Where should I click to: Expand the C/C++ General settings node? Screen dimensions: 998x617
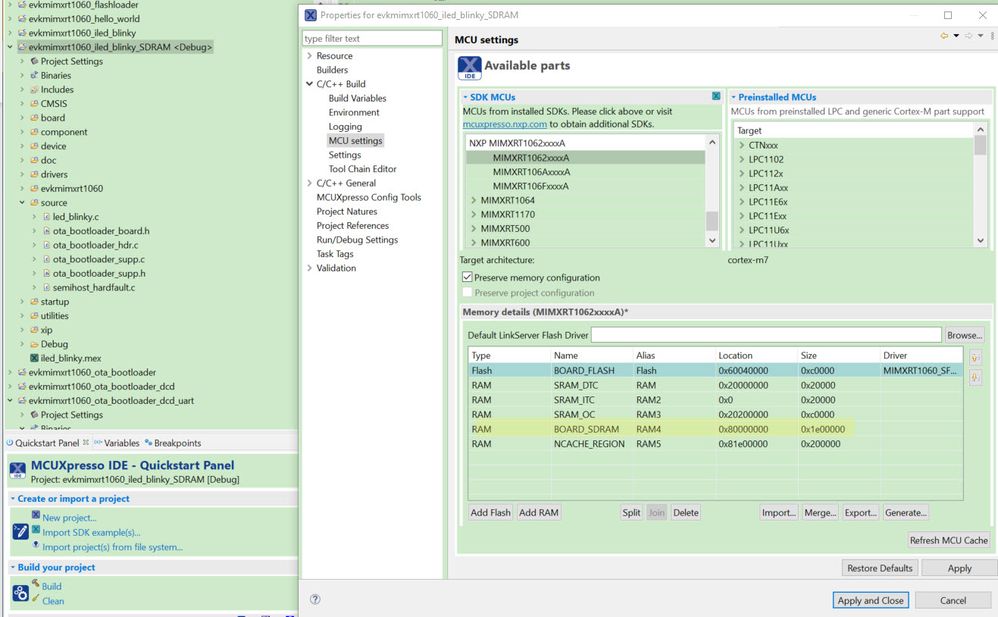pos(310,183)
